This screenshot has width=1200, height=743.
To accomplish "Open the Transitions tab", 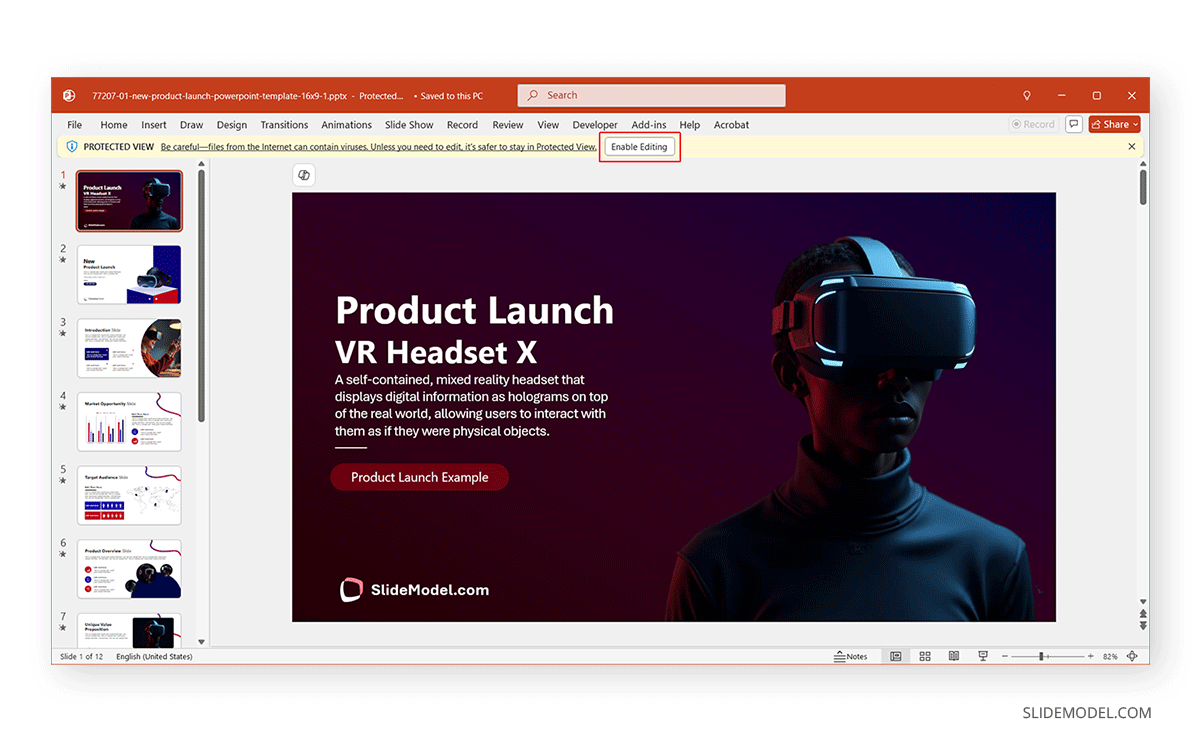I will tap(284, 125).
